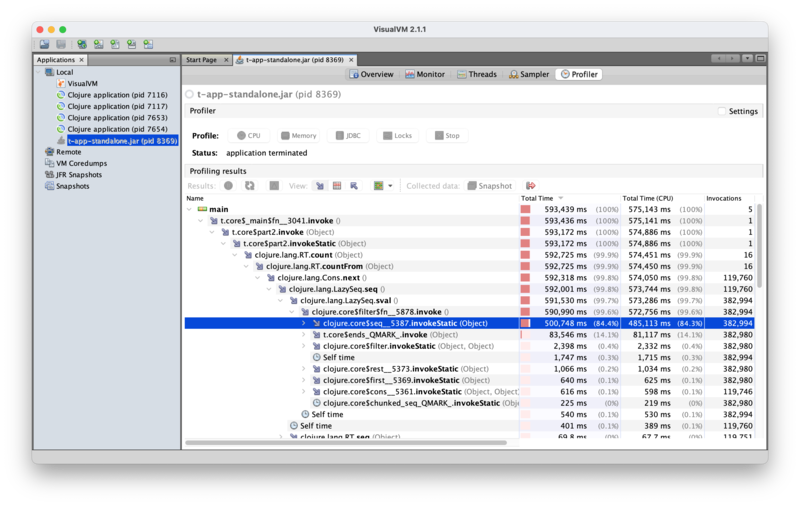Switch to the Monitor tab
800x506 pixels.
(425, 74)
